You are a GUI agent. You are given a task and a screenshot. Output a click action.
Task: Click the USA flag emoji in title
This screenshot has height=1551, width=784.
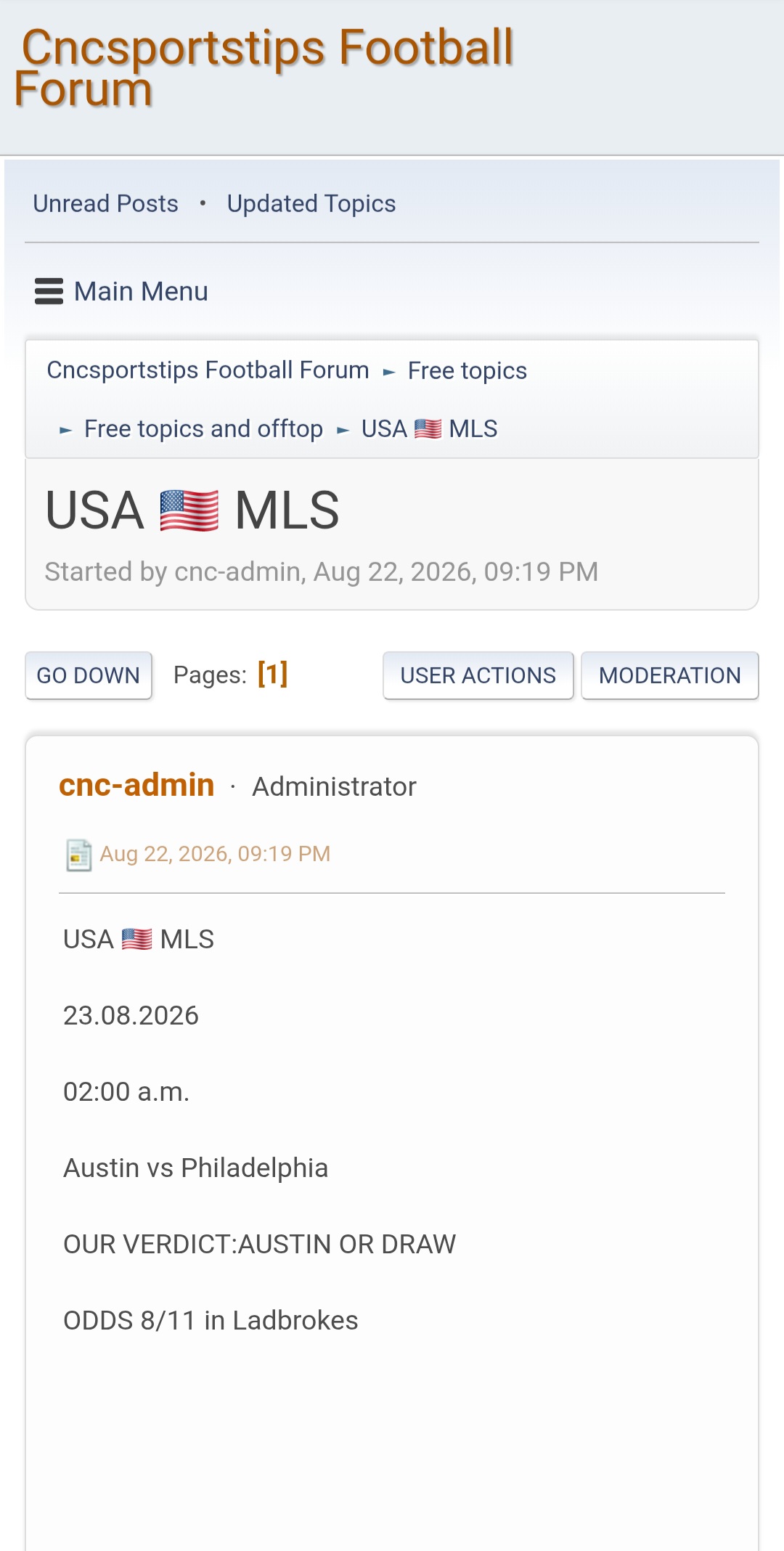(x=189, y=510)
